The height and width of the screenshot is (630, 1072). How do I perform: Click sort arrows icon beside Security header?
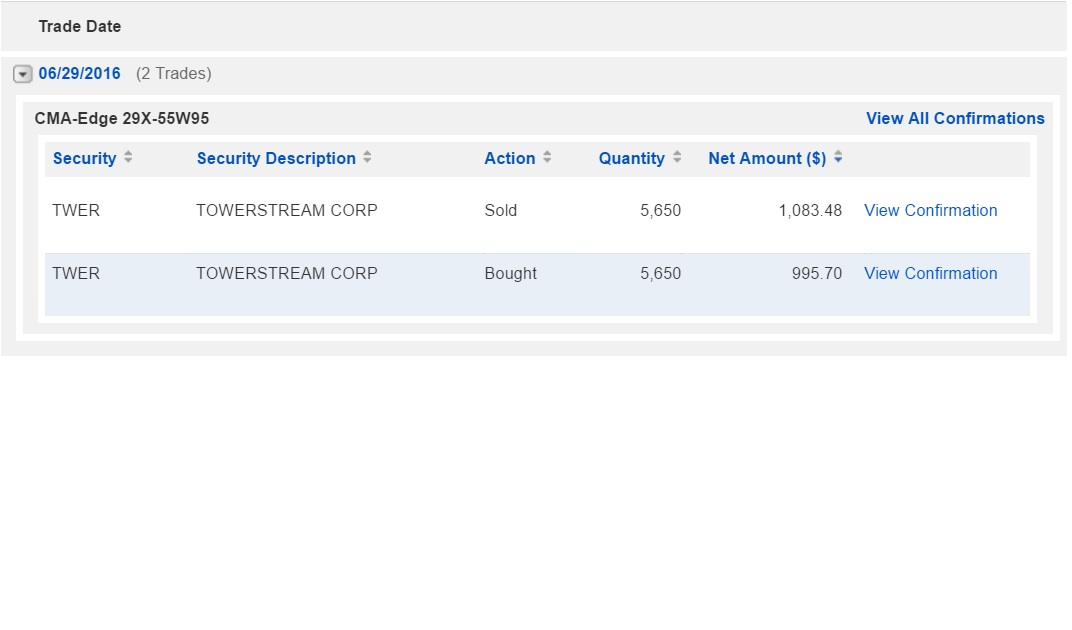(128, 158)
